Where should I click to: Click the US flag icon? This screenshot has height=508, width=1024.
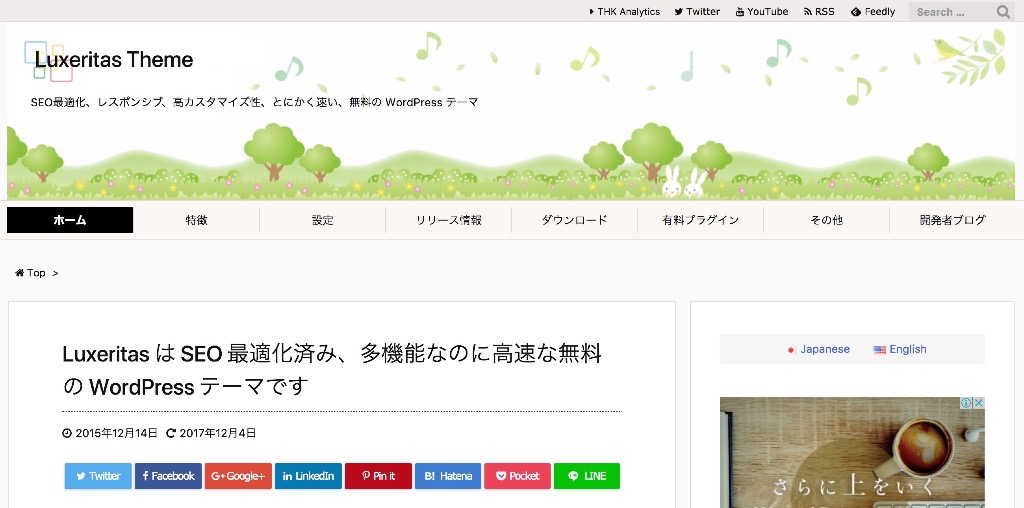(x=880, y=350)
